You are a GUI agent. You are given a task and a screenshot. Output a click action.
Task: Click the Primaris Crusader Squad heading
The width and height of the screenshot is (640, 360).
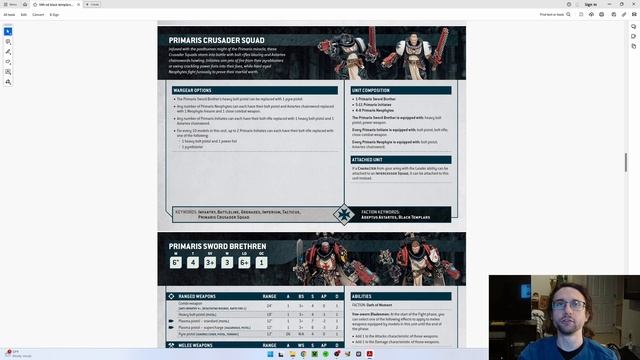tap(216, 40)
